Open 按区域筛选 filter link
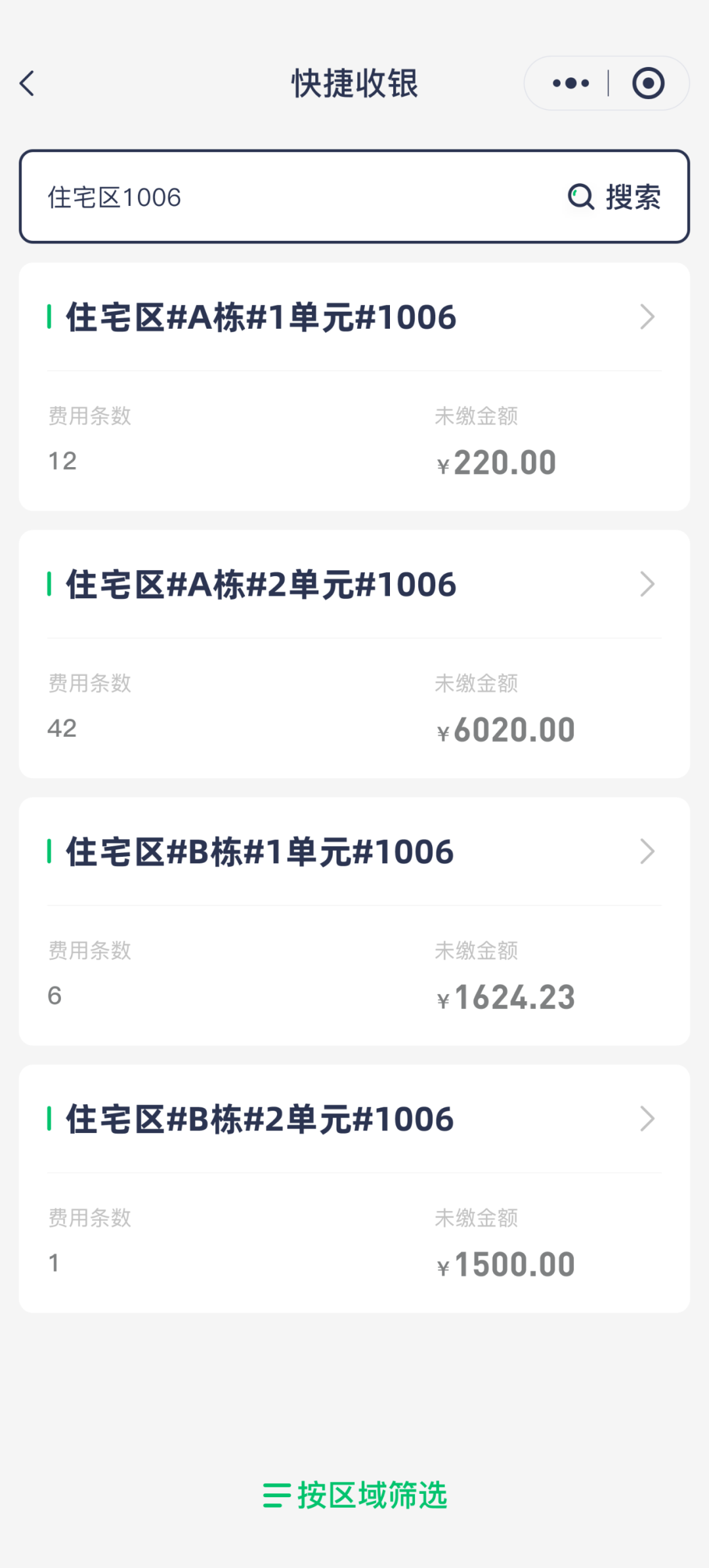The height and width of the screenshot is (1568, 709). [x=372, y=1495]
